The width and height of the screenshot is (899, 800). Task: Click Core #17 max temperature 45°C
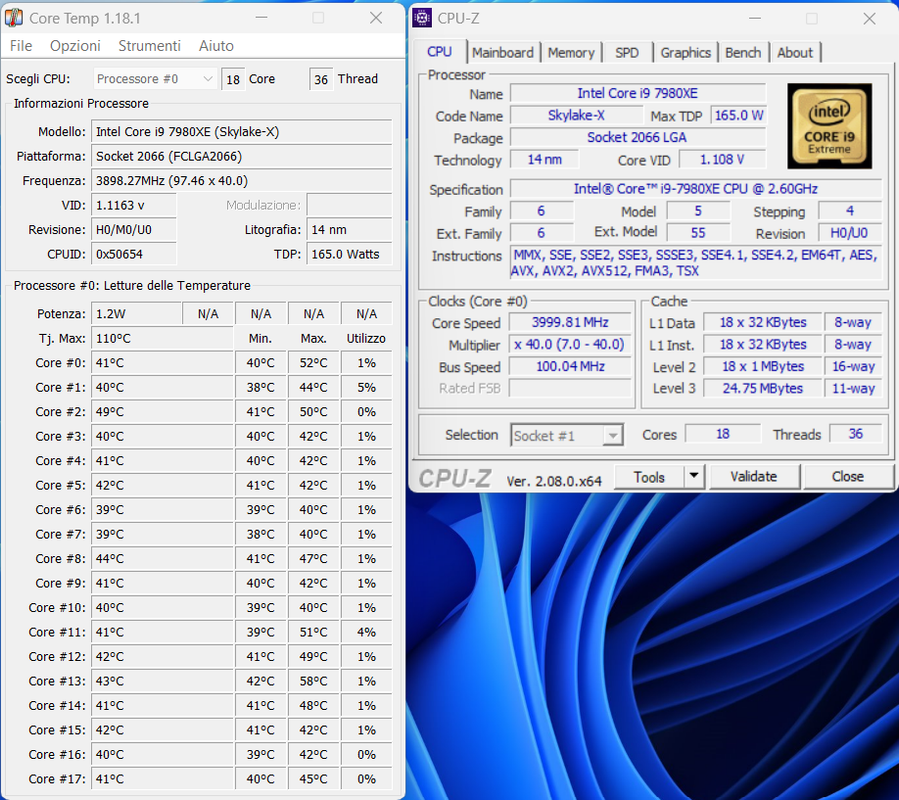coord(314,779)
